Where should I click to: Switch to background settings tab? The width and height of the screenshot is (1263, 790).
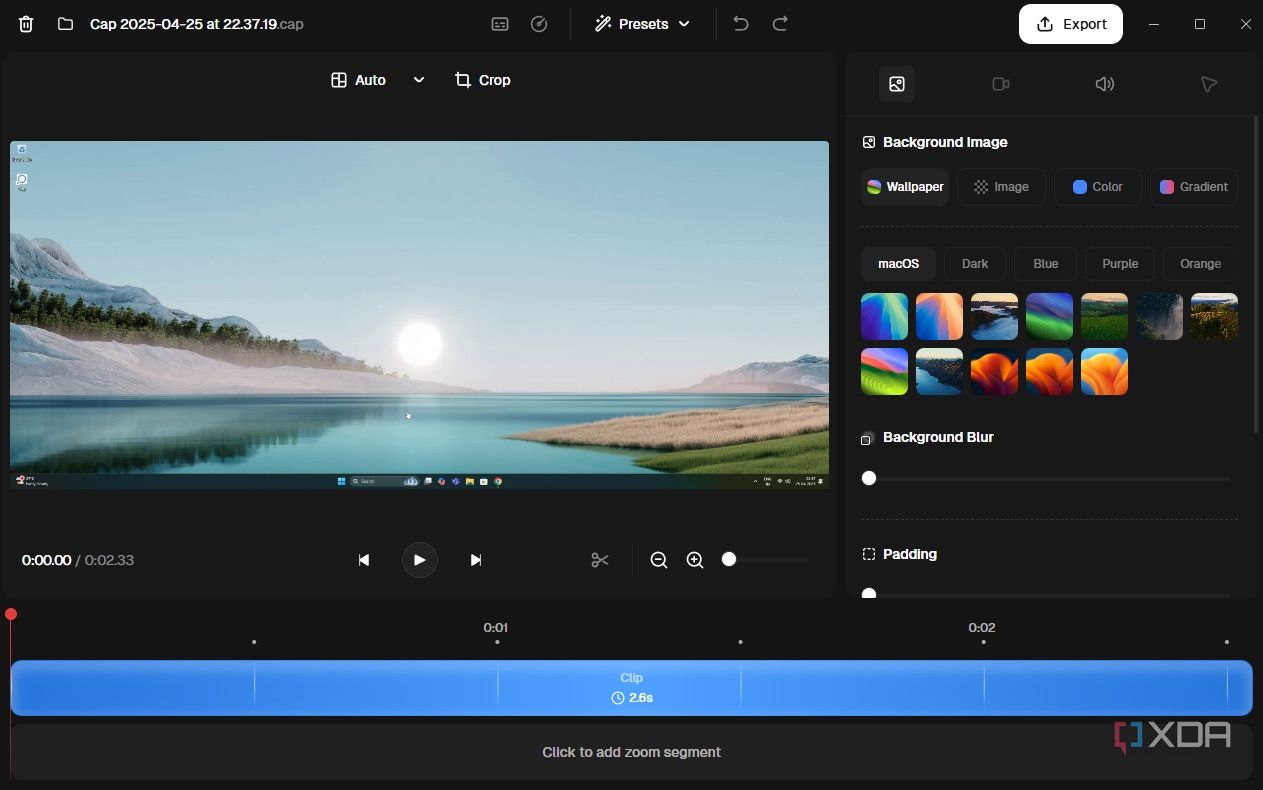click(897, 84)
